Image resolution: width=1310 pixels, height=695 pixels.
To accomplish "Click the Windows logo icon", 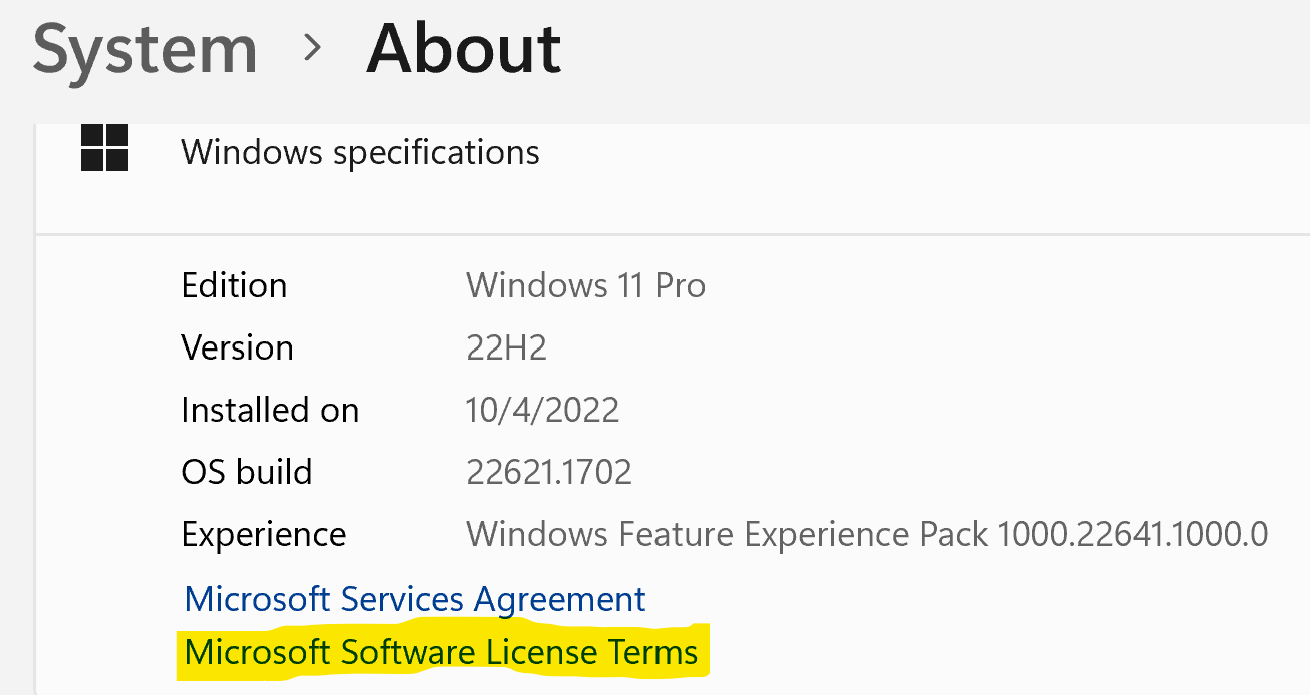I will point(104,148).
